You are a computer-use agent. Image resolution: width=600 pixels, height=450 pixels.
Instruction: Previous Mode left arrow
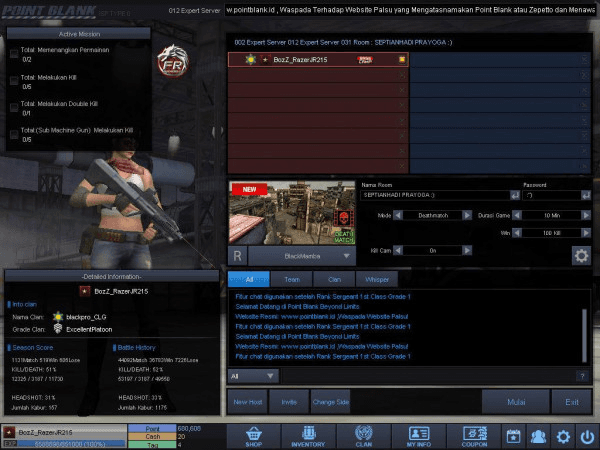coord(398,215)
